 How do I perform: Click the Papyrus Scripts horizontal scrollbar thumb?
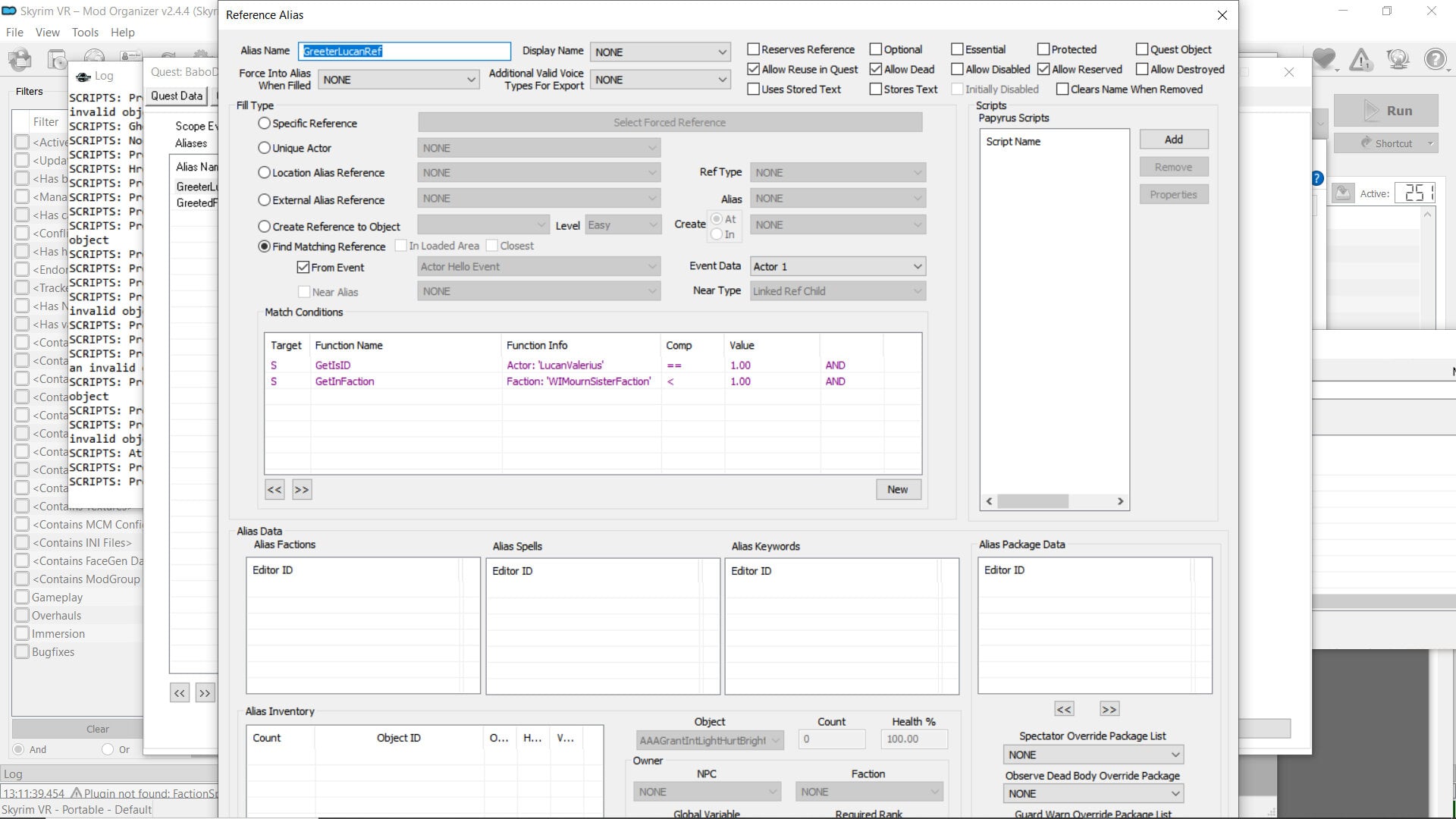point(1032,501)
